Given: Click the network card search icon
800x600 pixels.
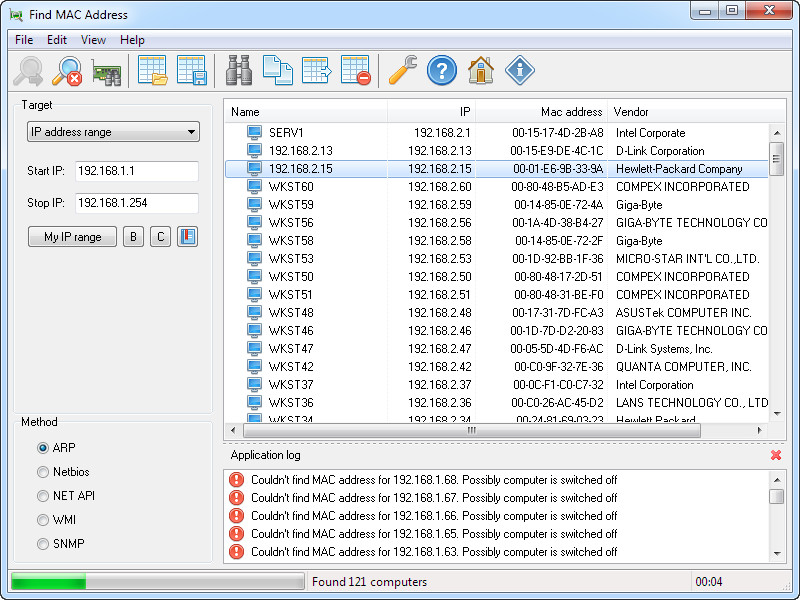Looking at the screenshot, I should (107, 71).
